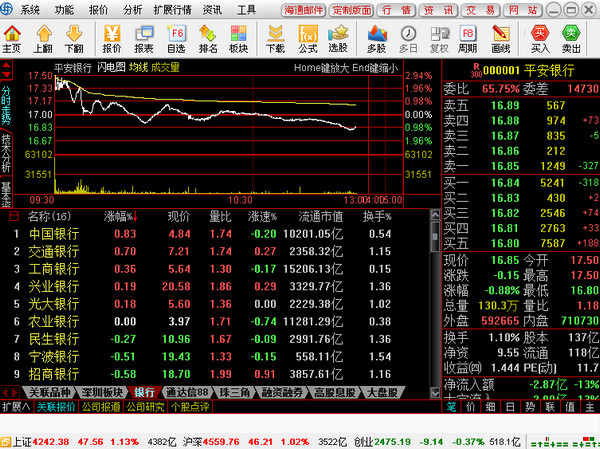Click the 主页 home toolbar icon
The width and height of the screenshot is (600, 449).
pos(12,40)
